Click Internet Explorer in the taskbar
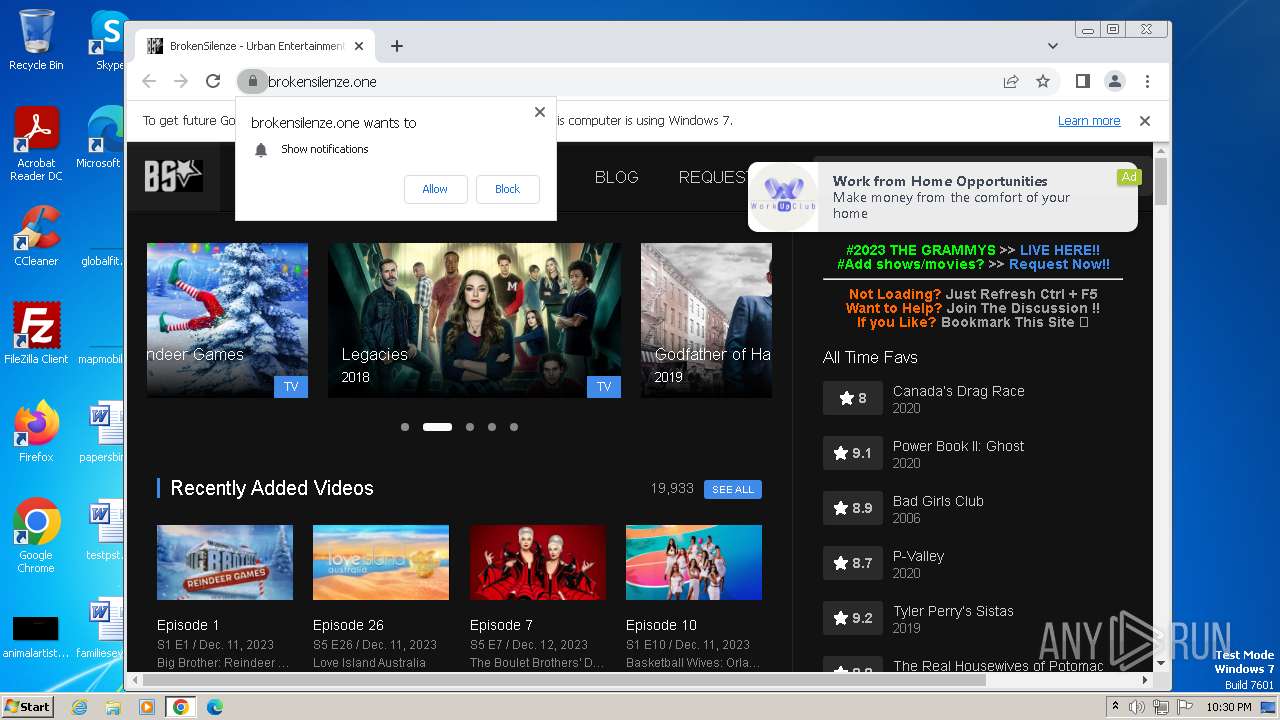Viewport: 1280px width, 720px height. (80, 707)
